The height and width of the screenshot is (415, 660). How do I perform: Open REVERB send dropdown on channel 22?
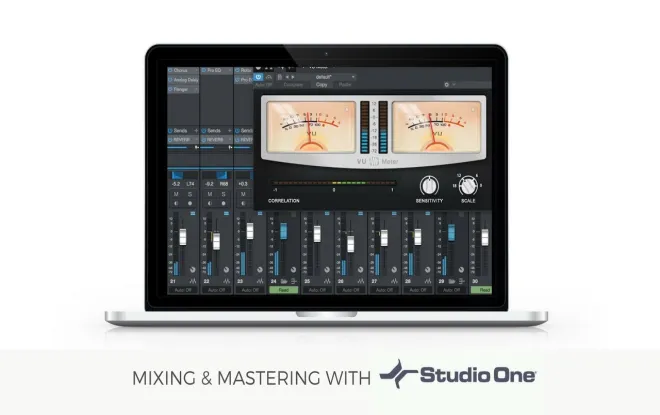pos(230,139)
